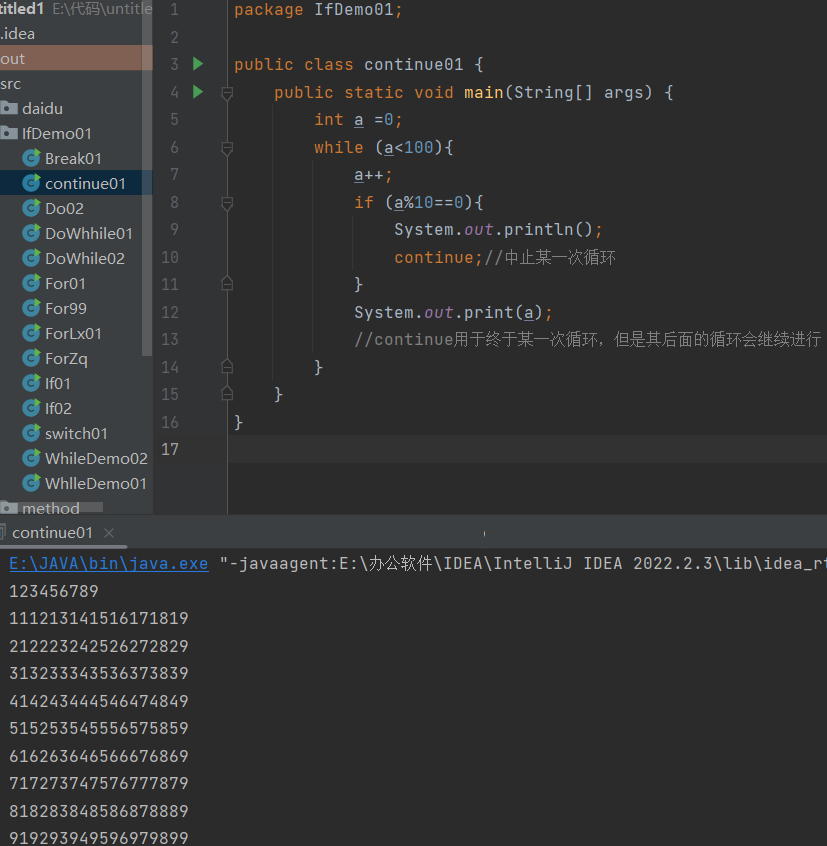This screenshot has height=846, width=827.
Task: Open the DoWhhile01 class file
Action: click(88, 233)
